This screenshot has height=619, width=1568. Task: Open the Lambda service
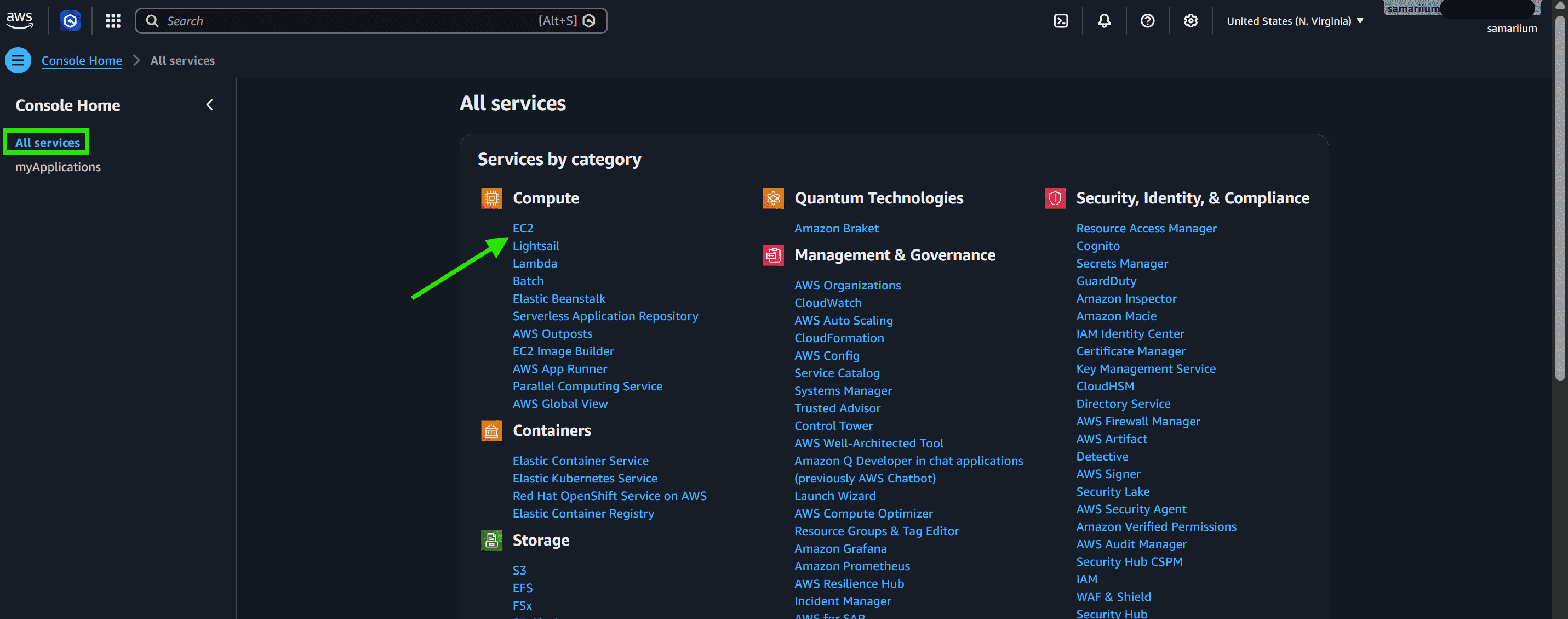point(534,264)
